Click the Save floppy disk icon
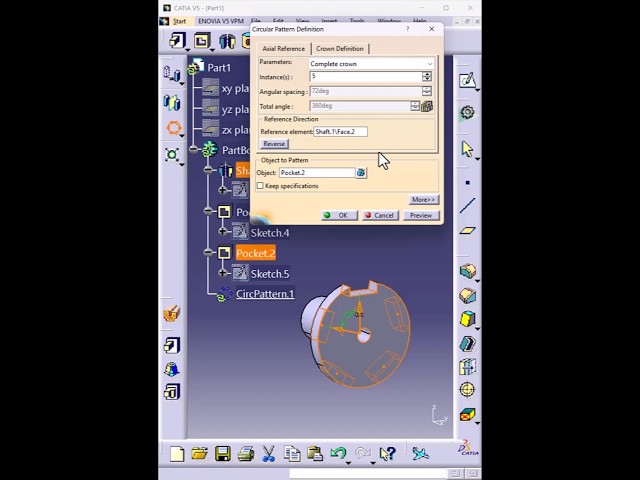Image resolution: width=640 pixels, height=480 pixels. [222, 454]
